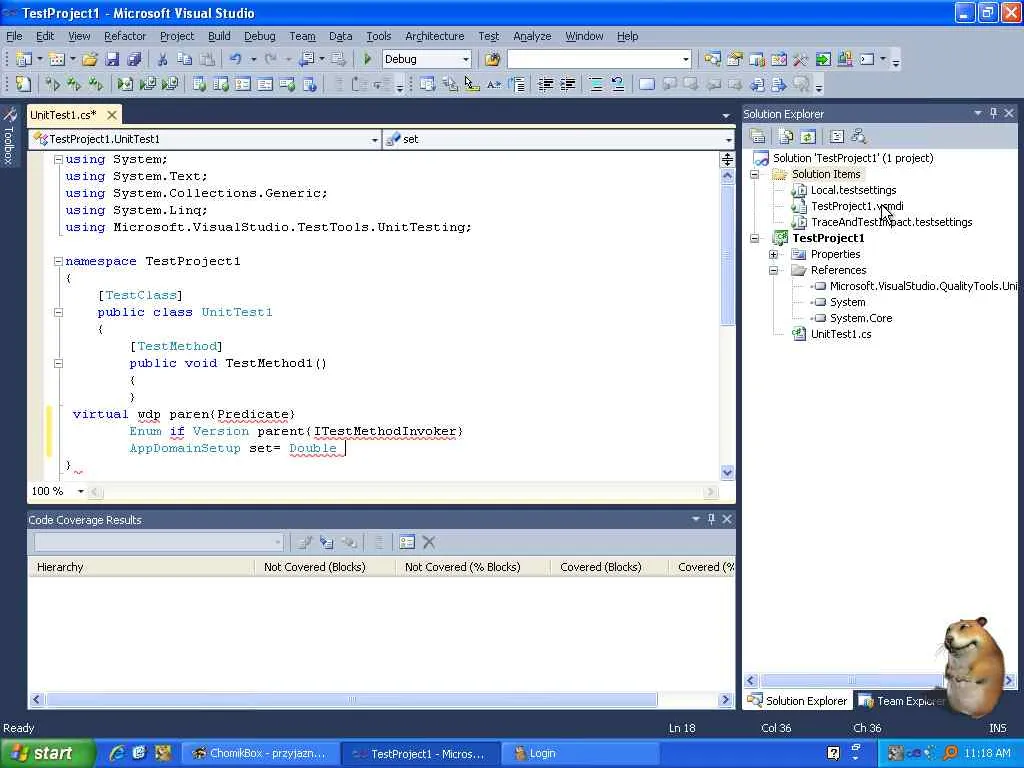The width and height of the screenshot is (1024, 768).
Task: Click the Covered (Blocks) column header
Action: [609, 567]
